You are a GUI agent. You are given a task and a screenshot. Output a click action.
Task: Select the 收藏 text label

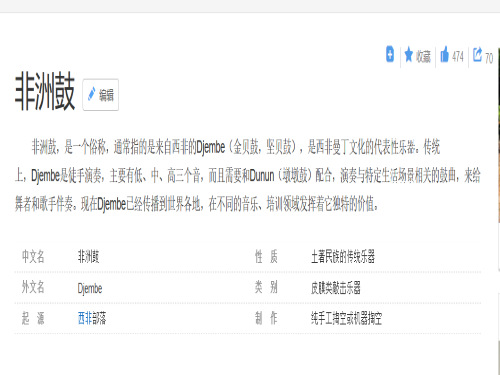[423, 56]
